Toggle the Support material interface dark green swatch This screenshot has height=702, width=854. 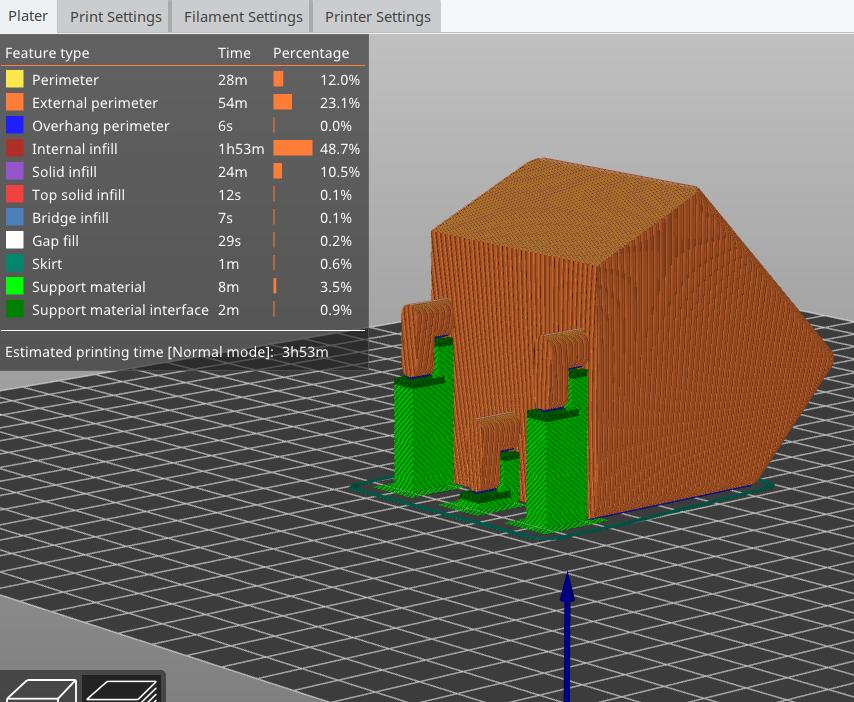coord(15,309)
